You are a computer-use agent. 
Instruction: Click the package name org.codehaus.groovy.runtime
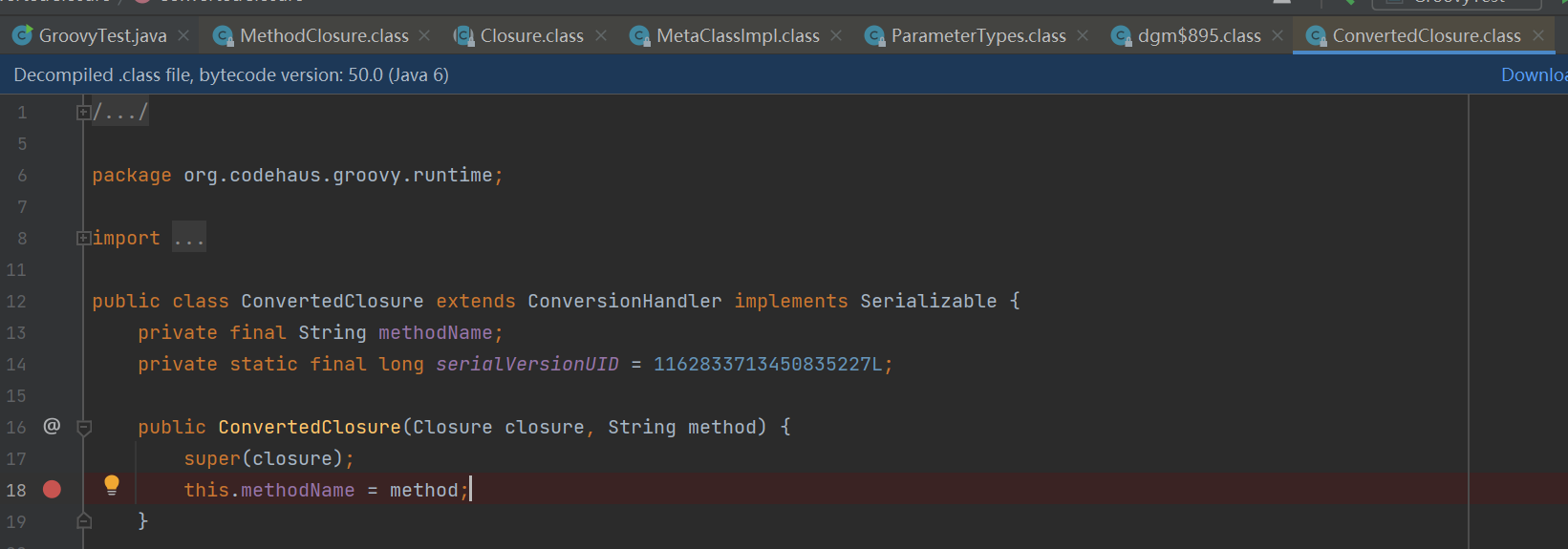pyautogui.click(x=338, y=175)
